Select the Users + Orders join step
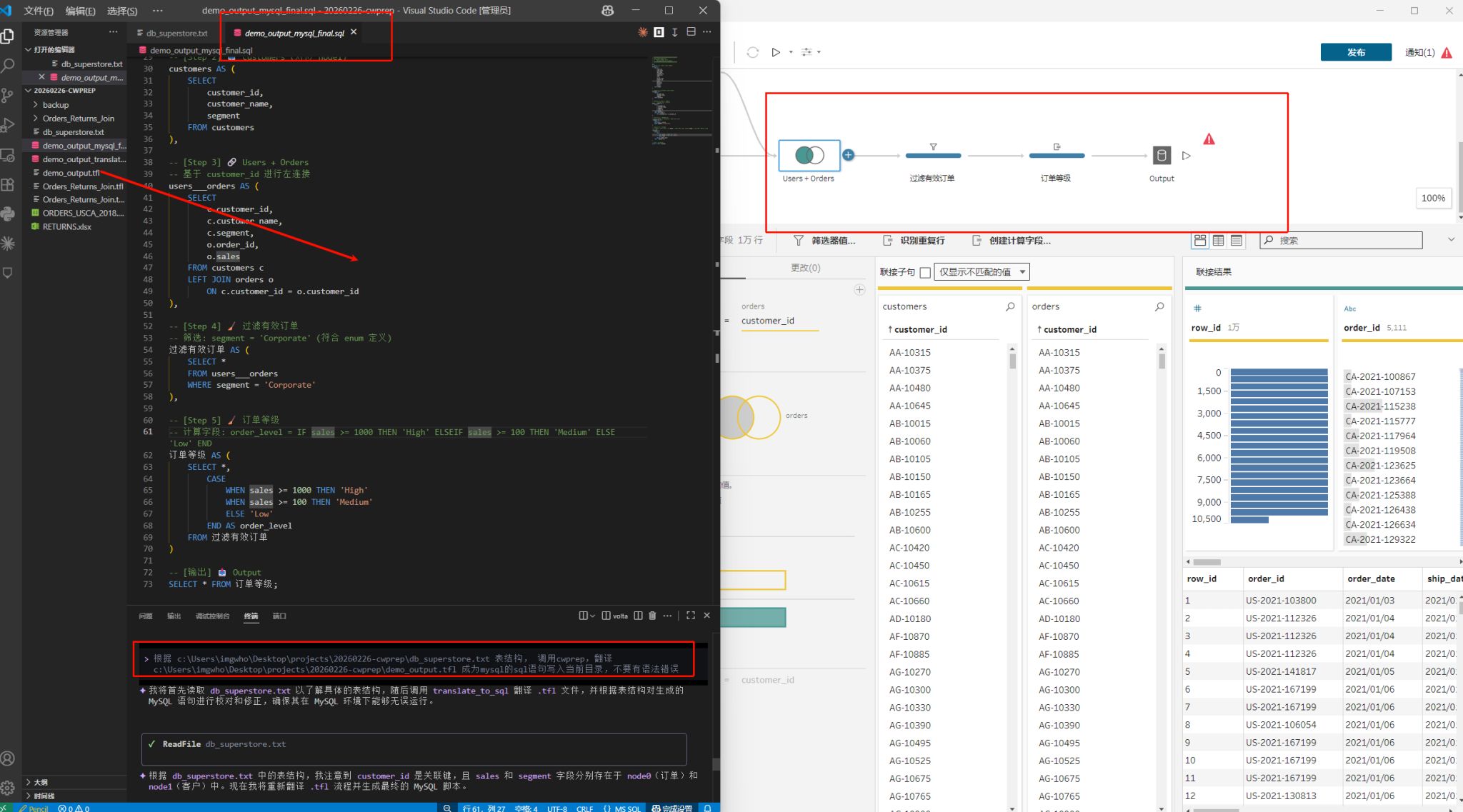Viewport: 1463px width, 812px height. [x=809, y=155]
